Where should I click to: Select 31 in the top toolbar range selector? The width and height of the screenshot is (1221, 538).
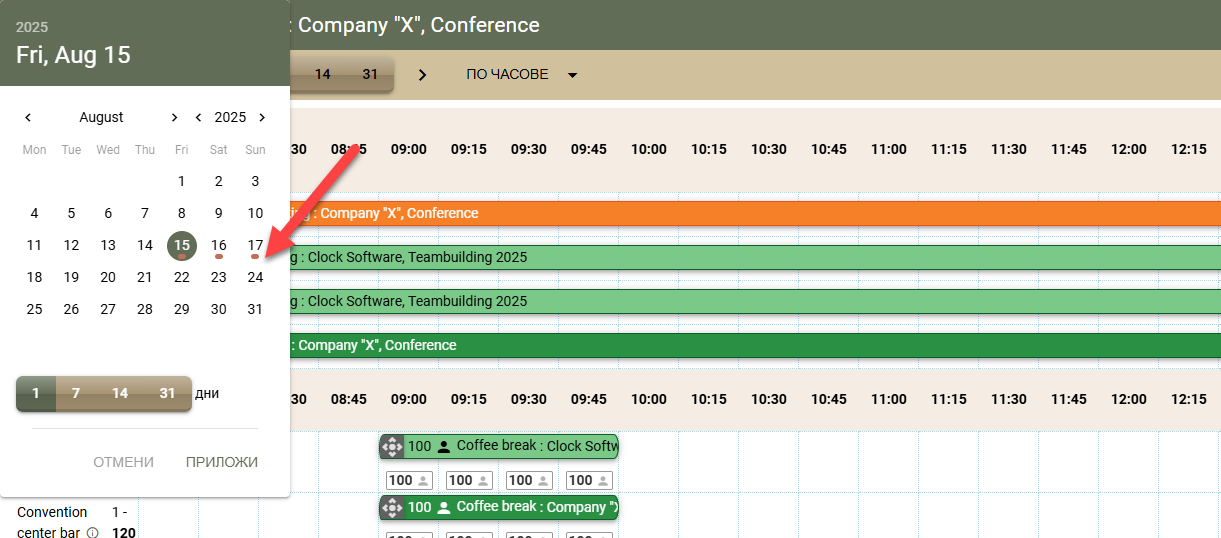pyautogui.click(x=370, y=75)
